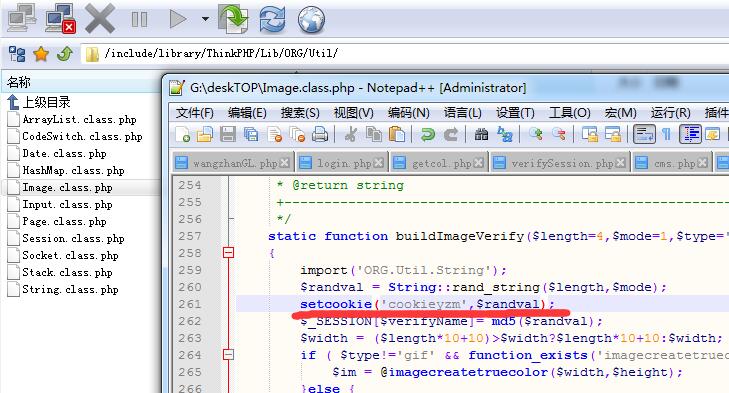Open the dropdown arrow beside play icon
The height and width of the screenshot is (393, 729).
pyautogui.click(x=205, y=19)
